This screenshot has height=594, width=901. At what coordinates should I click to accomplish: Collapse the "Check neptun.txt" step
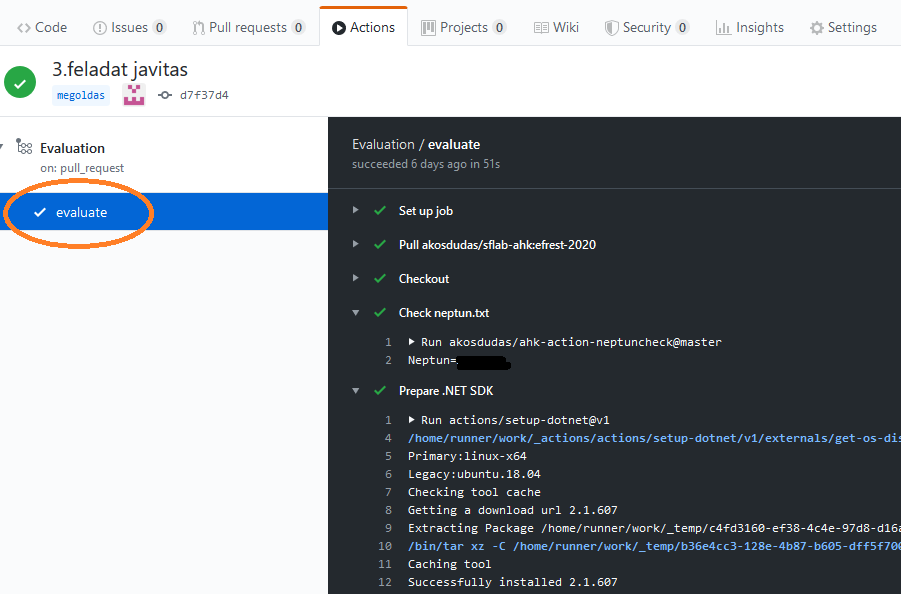(x=356, y=312)
